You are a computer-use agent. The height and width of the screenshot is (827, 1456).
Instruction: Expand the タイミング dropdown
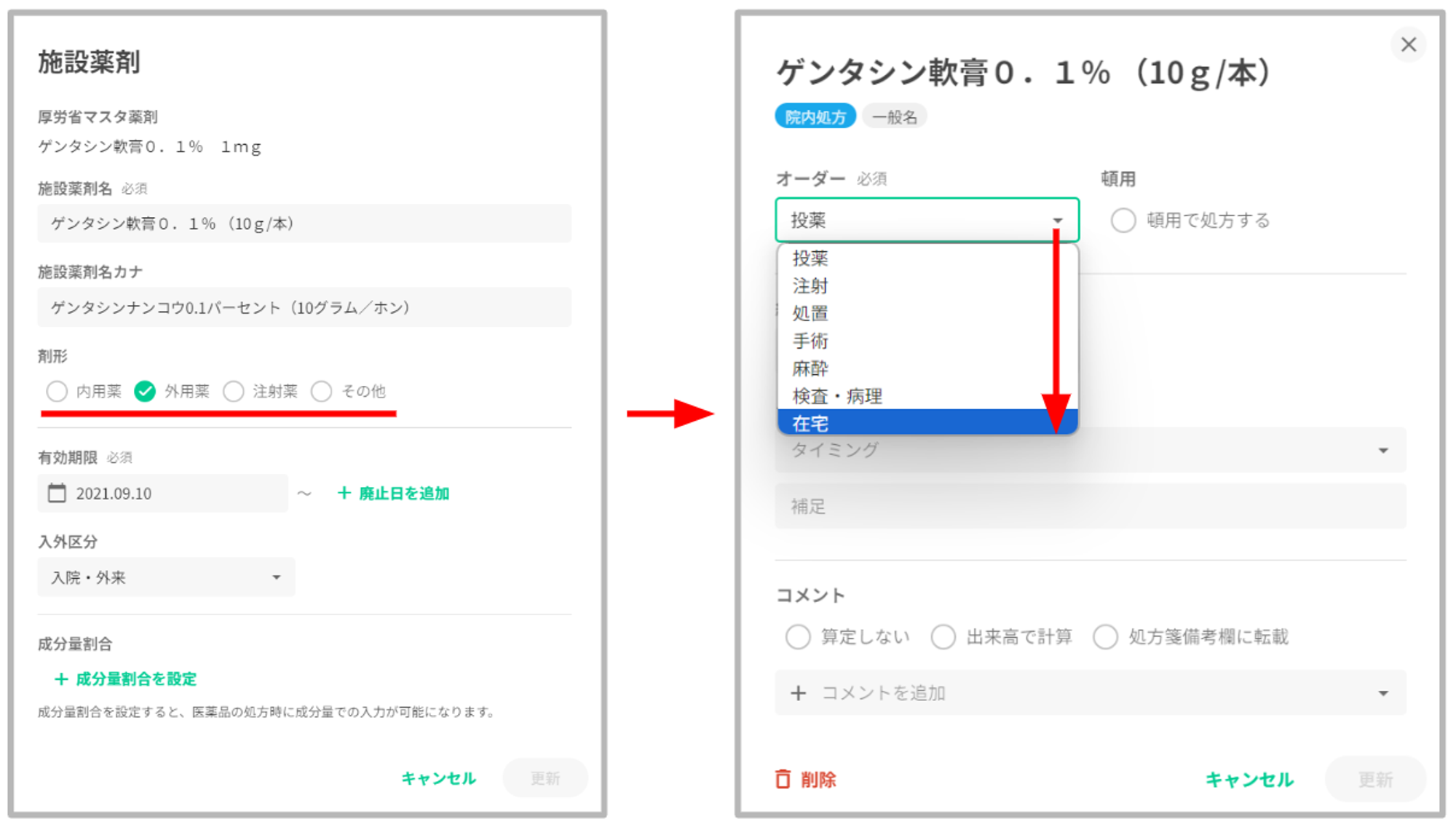coord(1382,451)
